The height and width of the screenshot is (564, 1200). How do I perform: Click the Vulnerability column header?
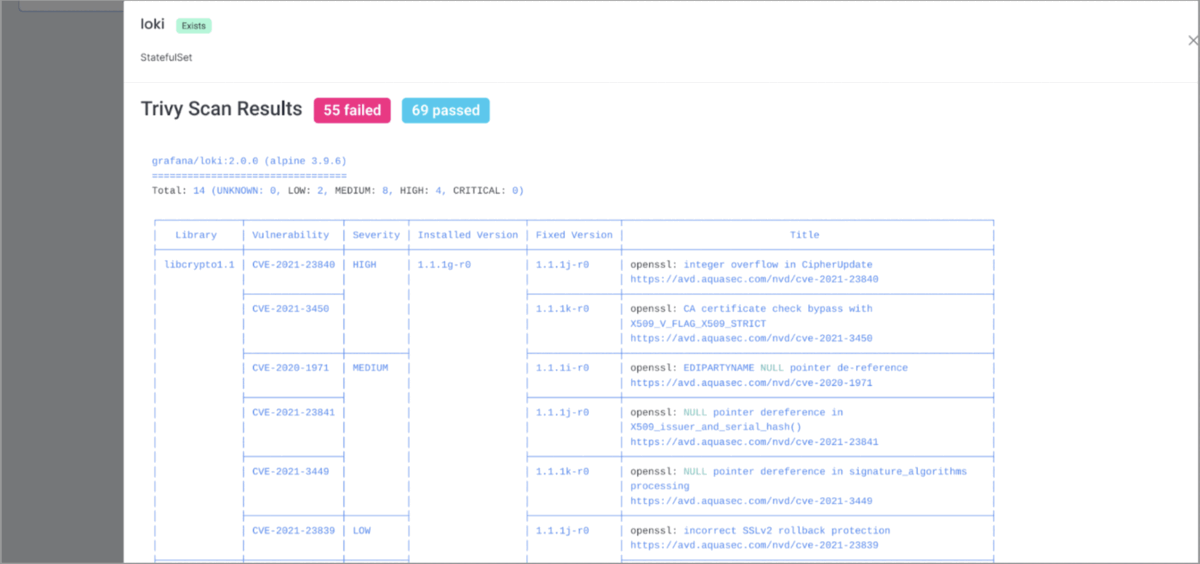coord(290,235)
